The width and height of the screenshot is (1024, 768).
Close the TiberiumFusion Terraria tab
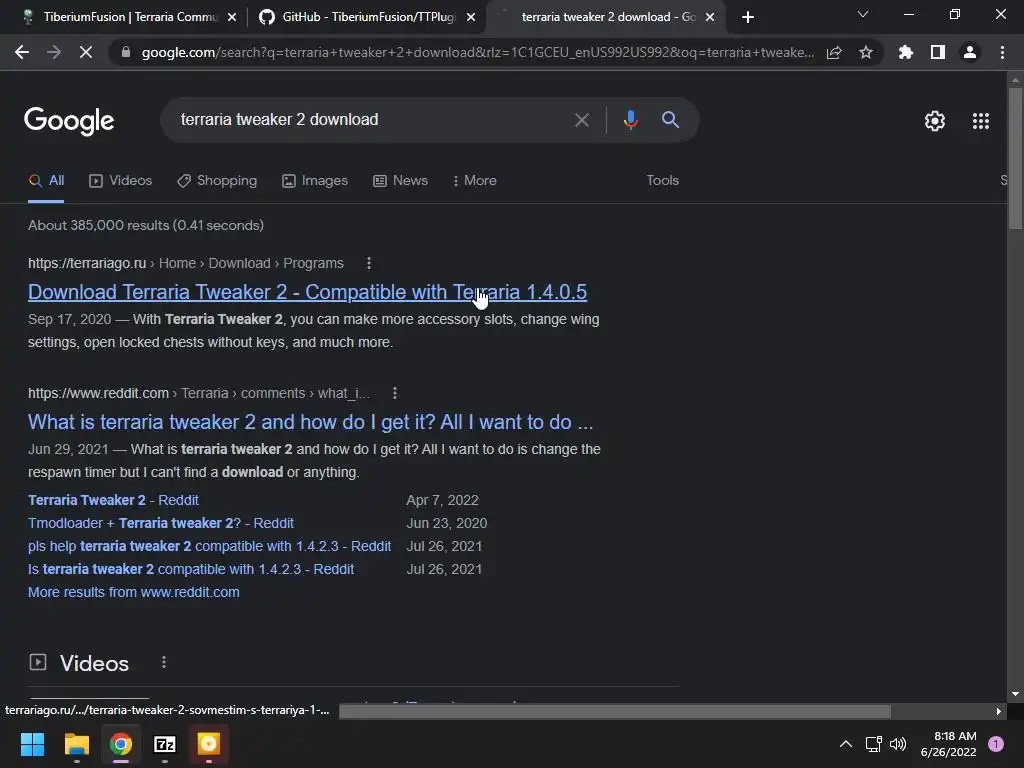(232, 17)
